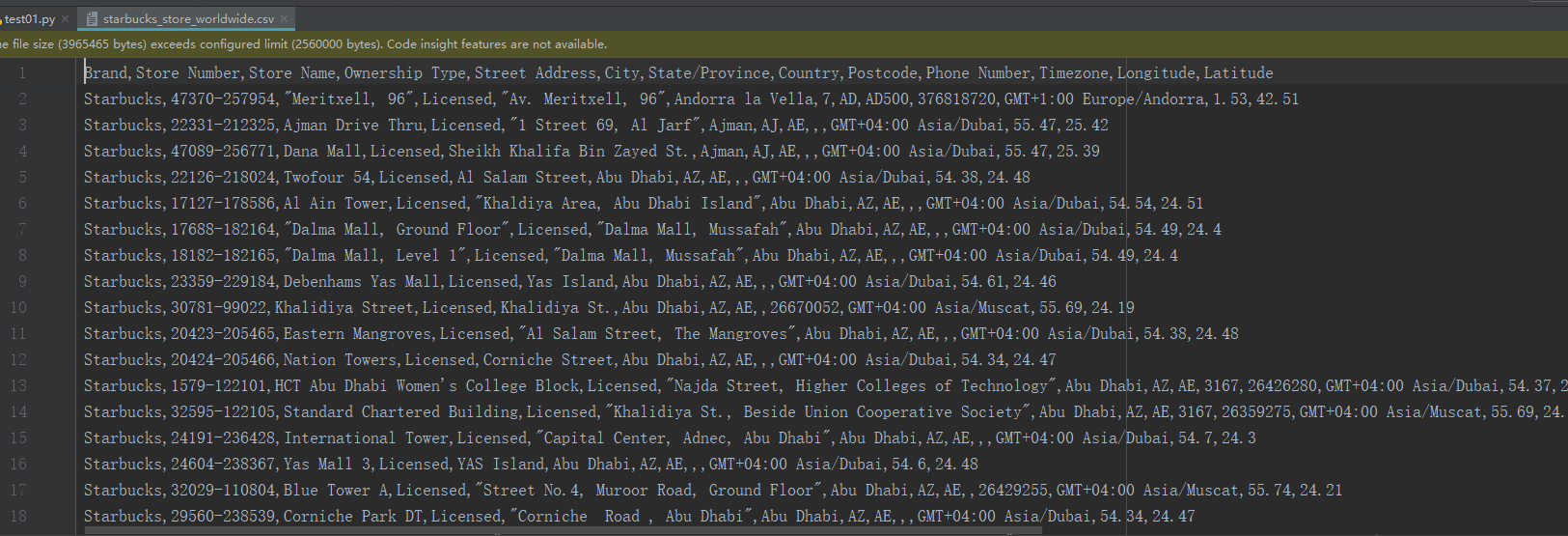Click the 'Yas Mall 3' store name

coord(327,465)
